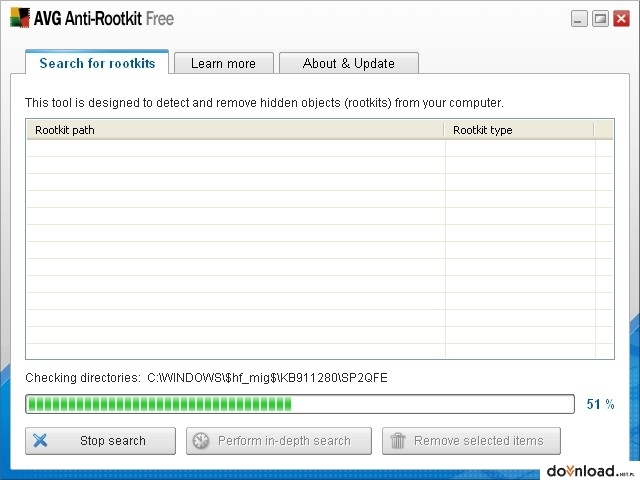
Task: Switch to the Search for rootkits tab
Action: [97, 63]
